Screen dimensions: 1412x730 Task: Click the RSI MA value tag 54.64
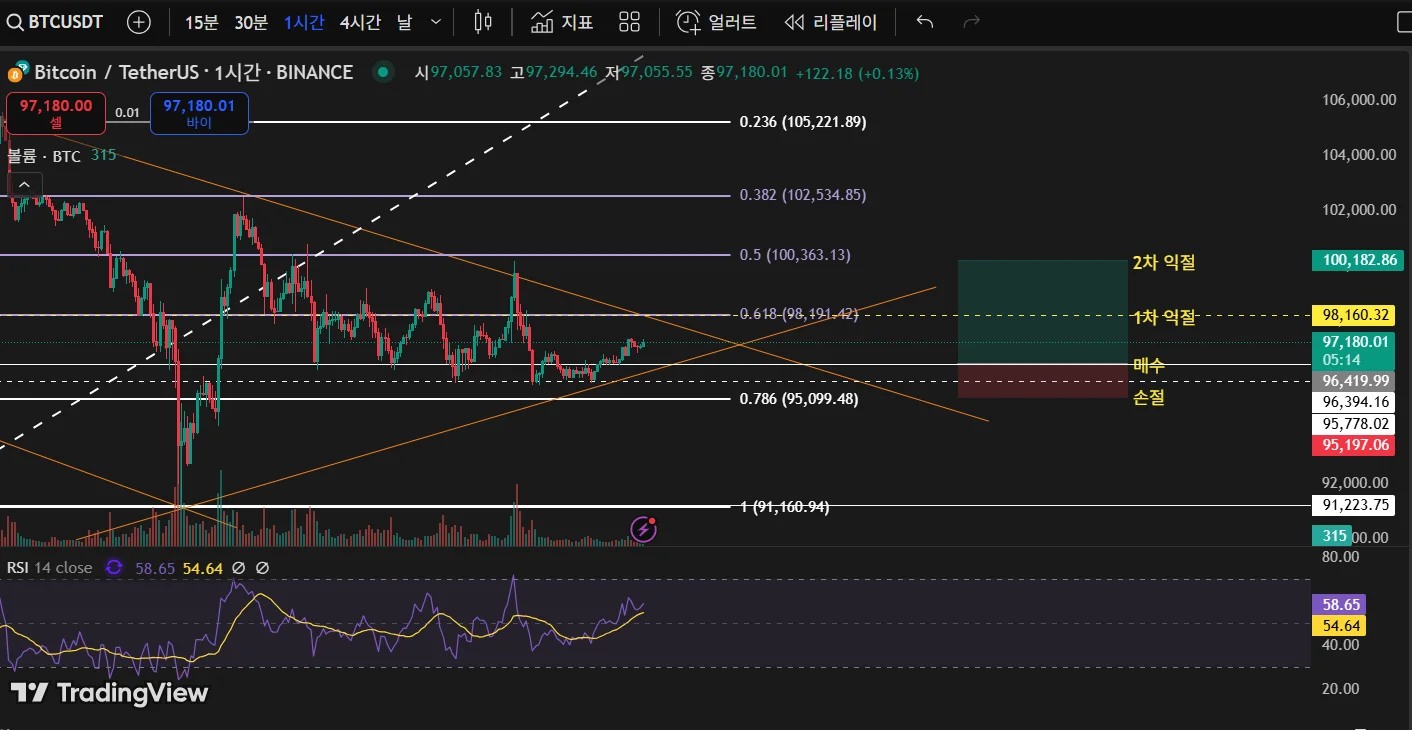[1338, 626]
